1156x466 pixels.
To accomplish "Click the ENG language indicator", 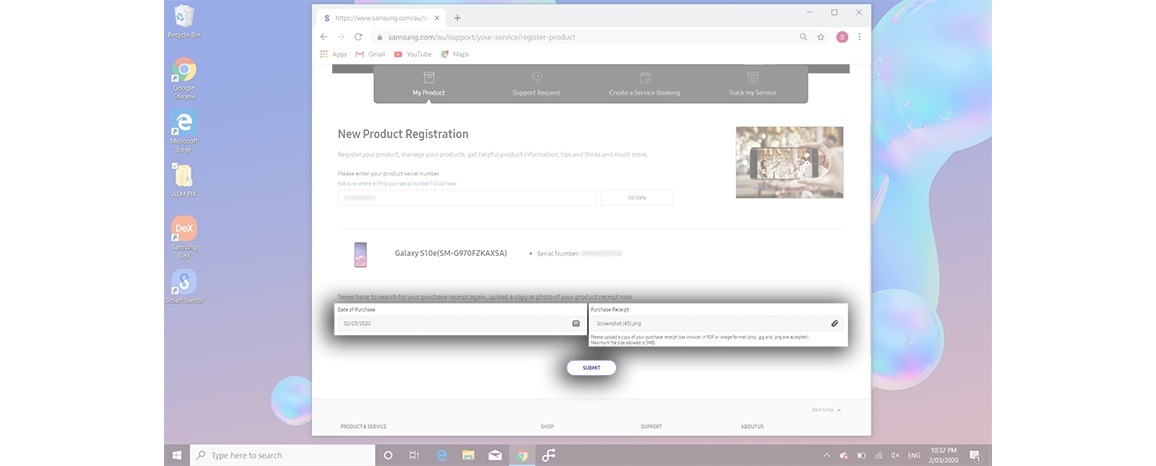I will (913, 456).
